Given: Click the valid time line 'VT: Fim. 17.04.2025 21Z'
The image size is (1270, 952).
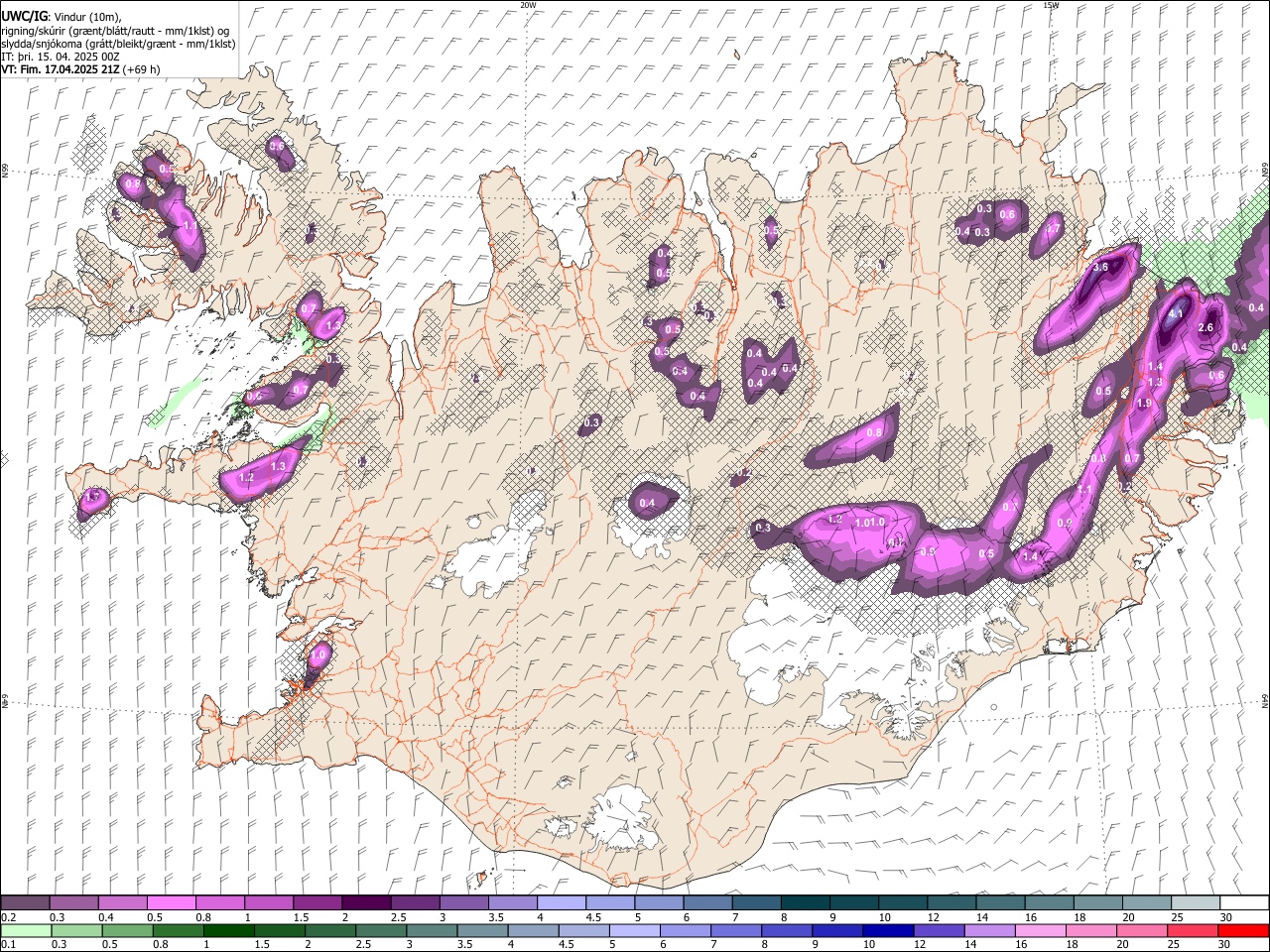Looking at the screenshot, I should pos(61,69).
